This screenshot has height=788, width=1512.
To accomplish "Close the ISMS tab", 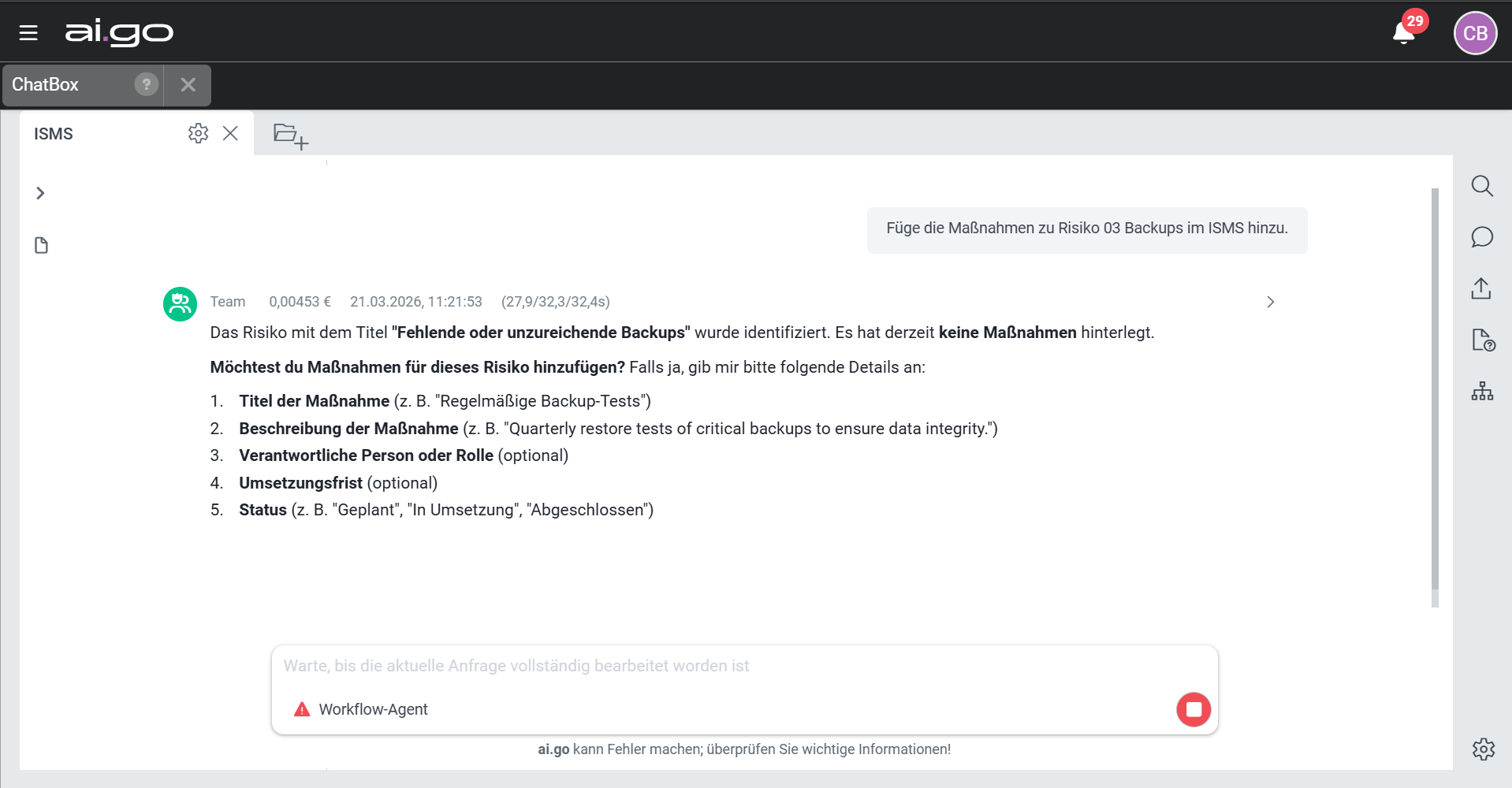I will pyautogui.click(x=230, y=133).
